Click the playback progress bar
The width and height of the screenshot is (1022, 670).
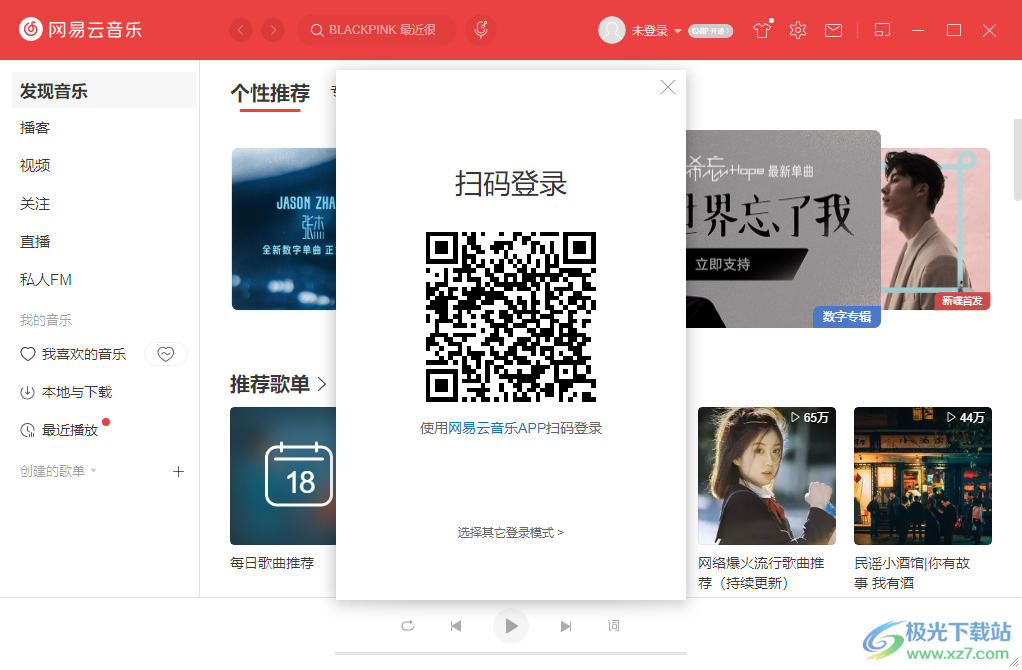(511, 653)
